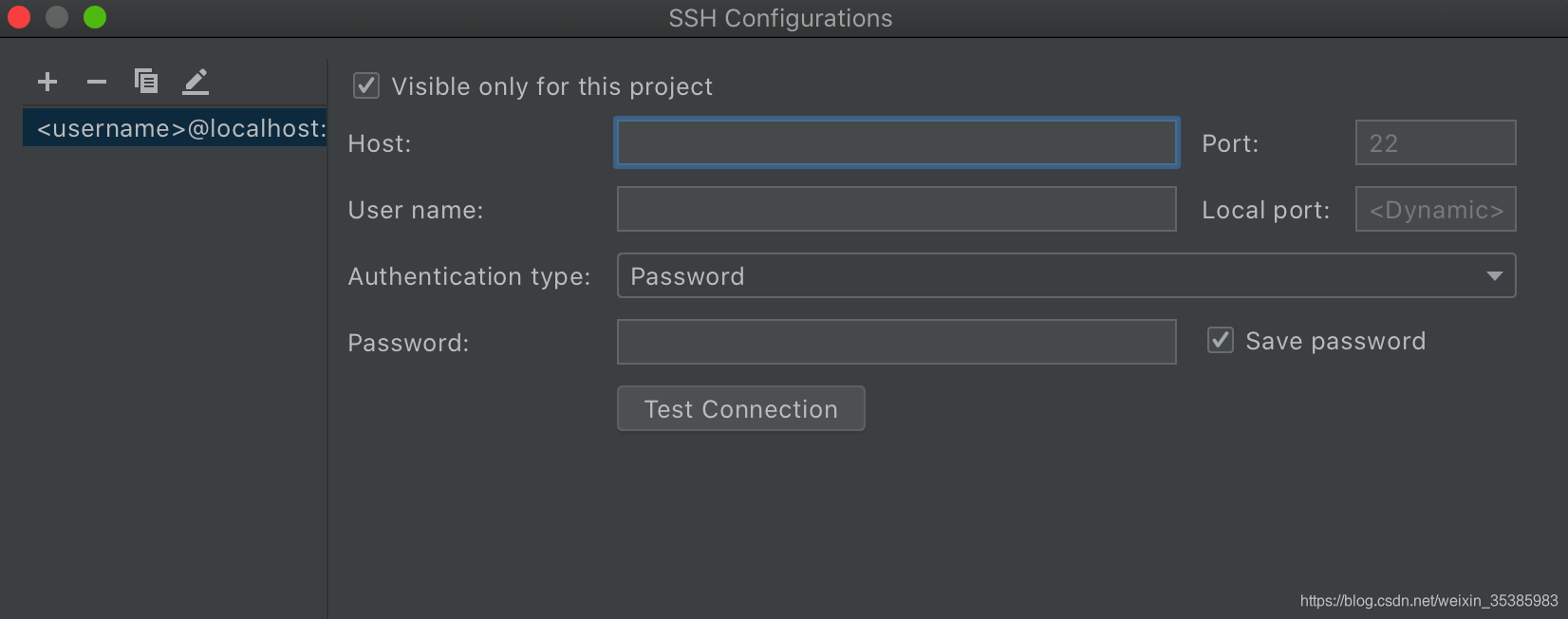Open the Authentication type dropdown
The image size is (1568, 619).
pyautogui.click(x=1065, y=276)
